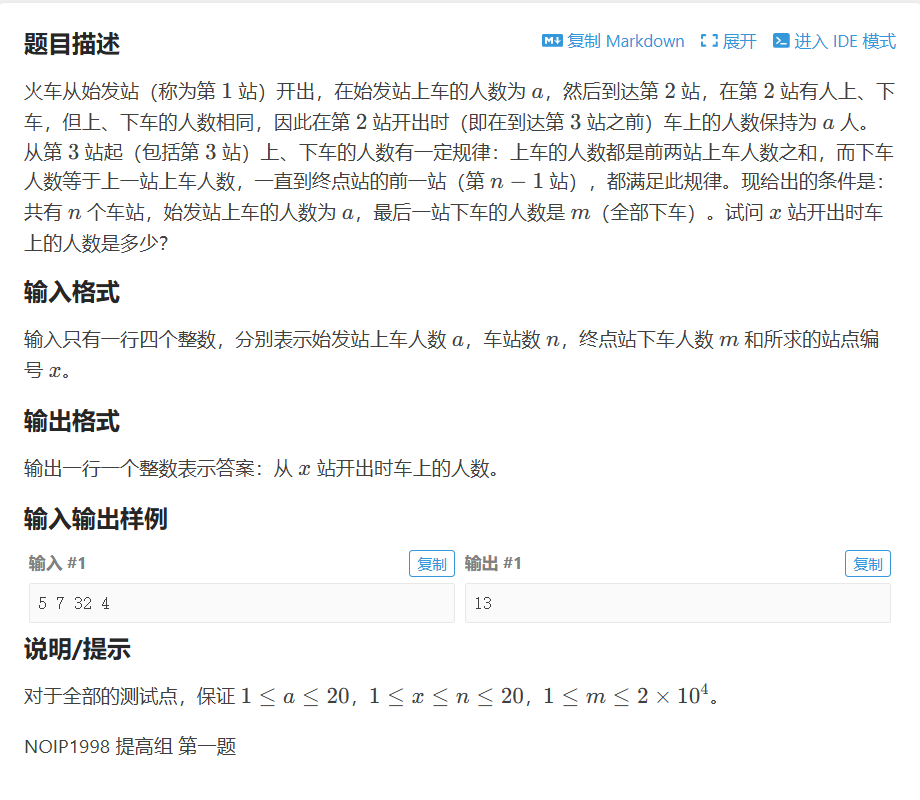Click the sample input text 5 7 32 4
This screenshot has height=800, width=920.
pos(71,600)
